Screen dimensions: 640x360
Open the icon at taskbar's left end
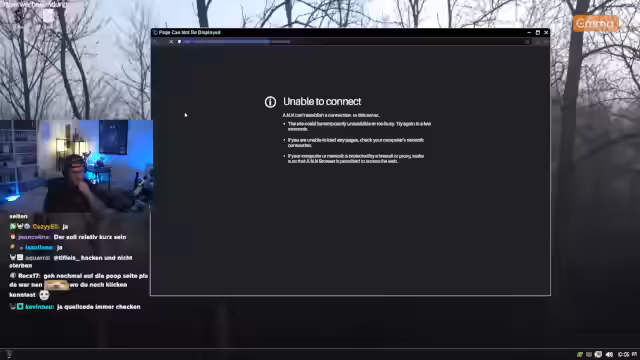pyautogui.click(x=9, y=354)
